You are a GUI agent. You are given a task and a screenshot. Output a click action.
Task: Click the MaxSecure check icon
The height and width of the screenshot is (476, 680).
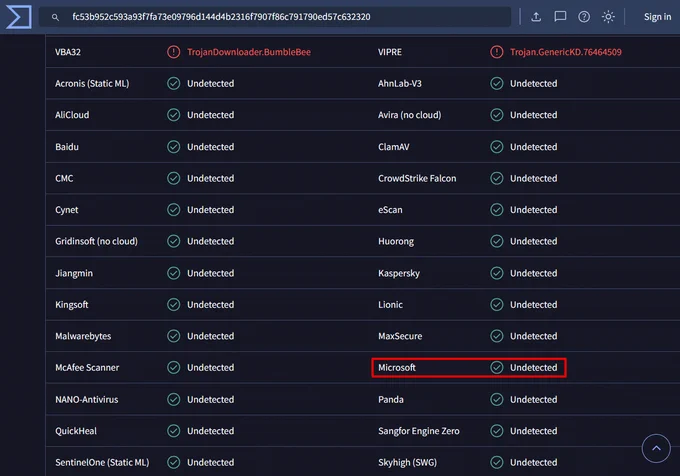point(497,336)
